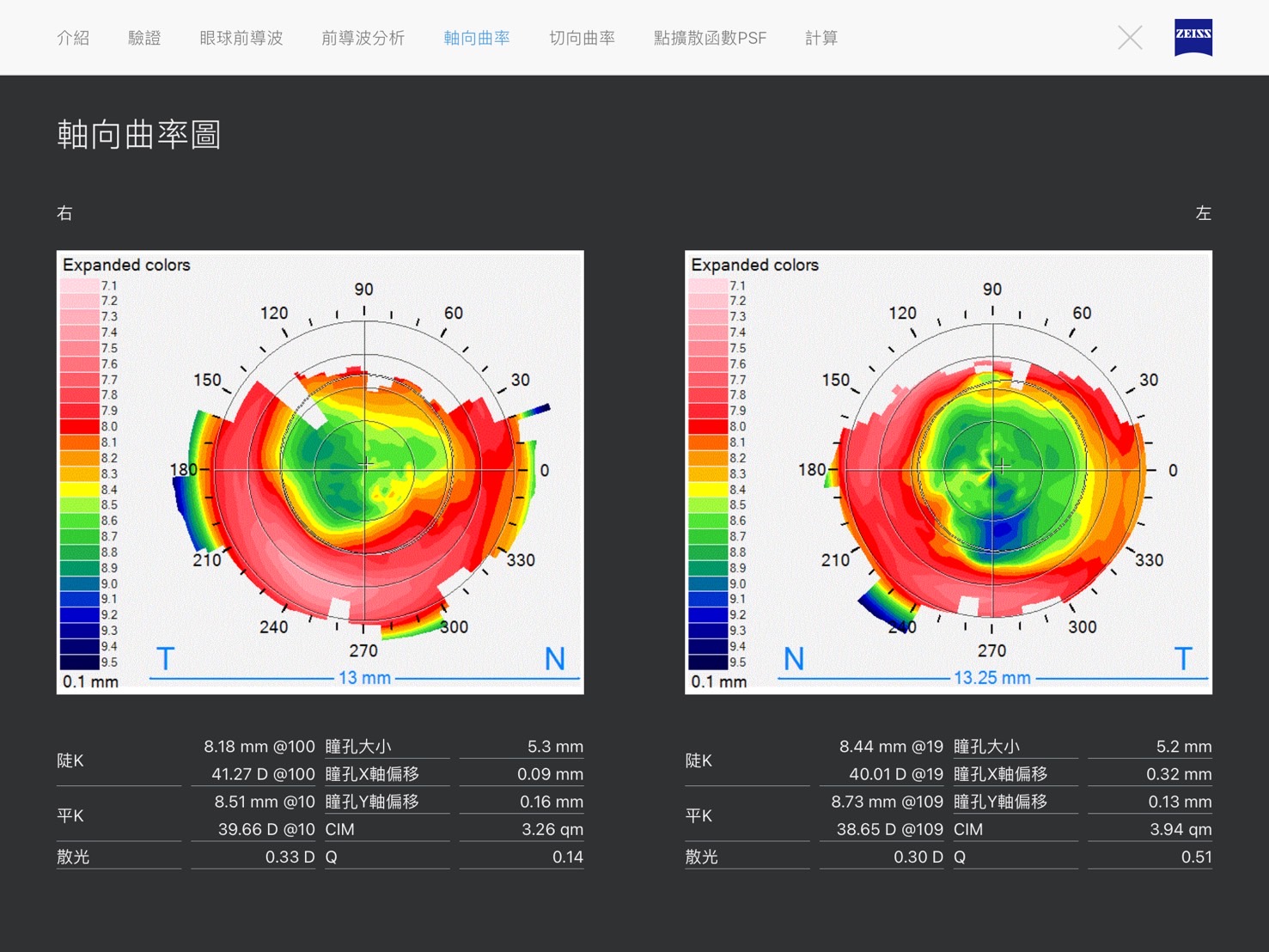Click the 9.1 blue swatch in left legend

coord(708,599)
